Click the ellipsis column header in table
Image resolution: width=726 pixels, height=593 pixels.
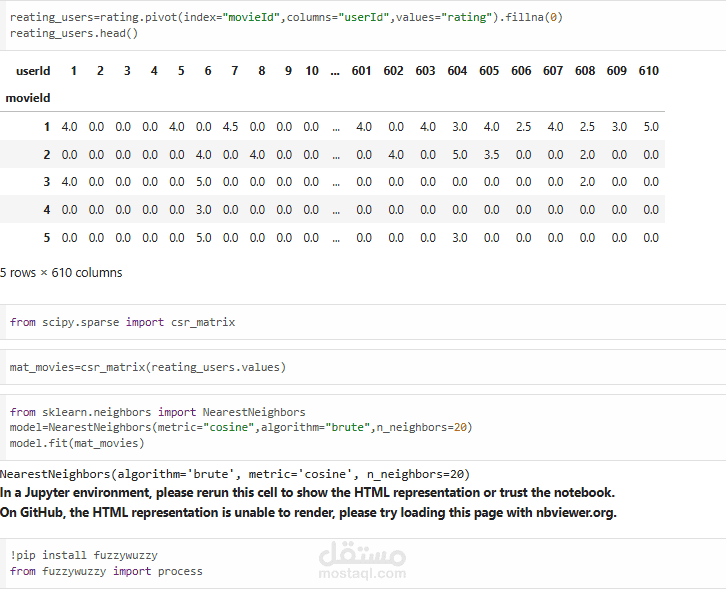click(x=335, y=72)
